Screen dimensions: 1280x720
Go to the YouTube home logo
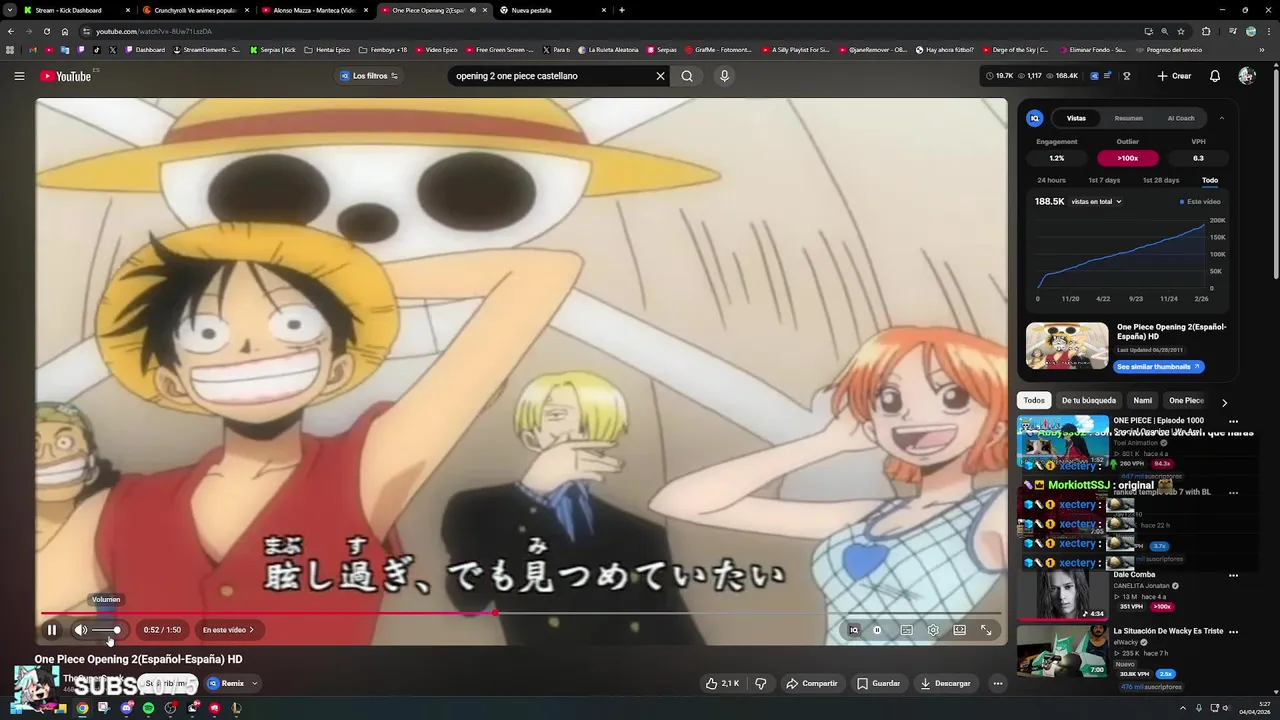pyautogui.click(x=66, y=76)
